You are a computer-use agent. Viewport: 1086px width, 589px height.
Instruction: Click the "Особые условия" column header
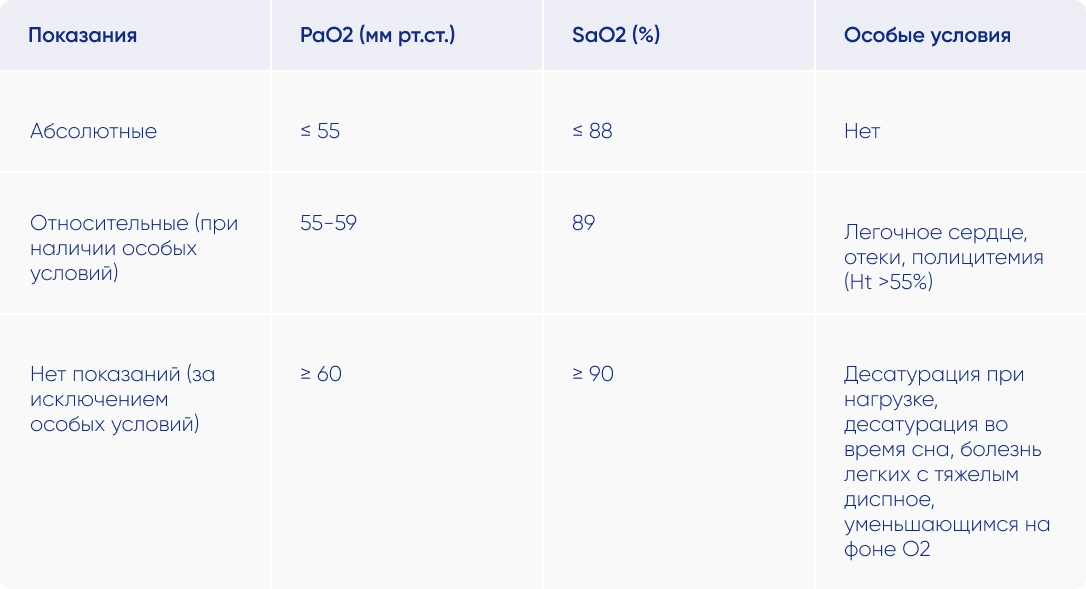(927, 36)
